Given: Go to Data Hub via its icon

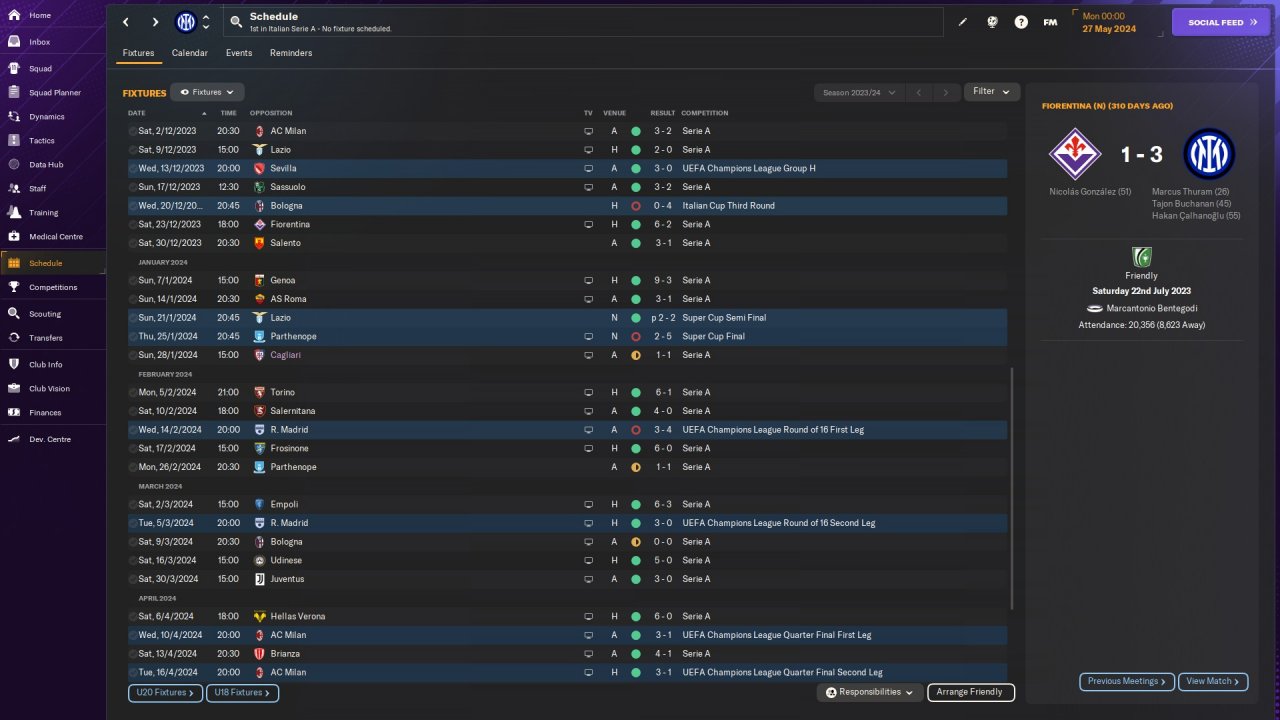Looking at the screenshot, I should point(14,165).
